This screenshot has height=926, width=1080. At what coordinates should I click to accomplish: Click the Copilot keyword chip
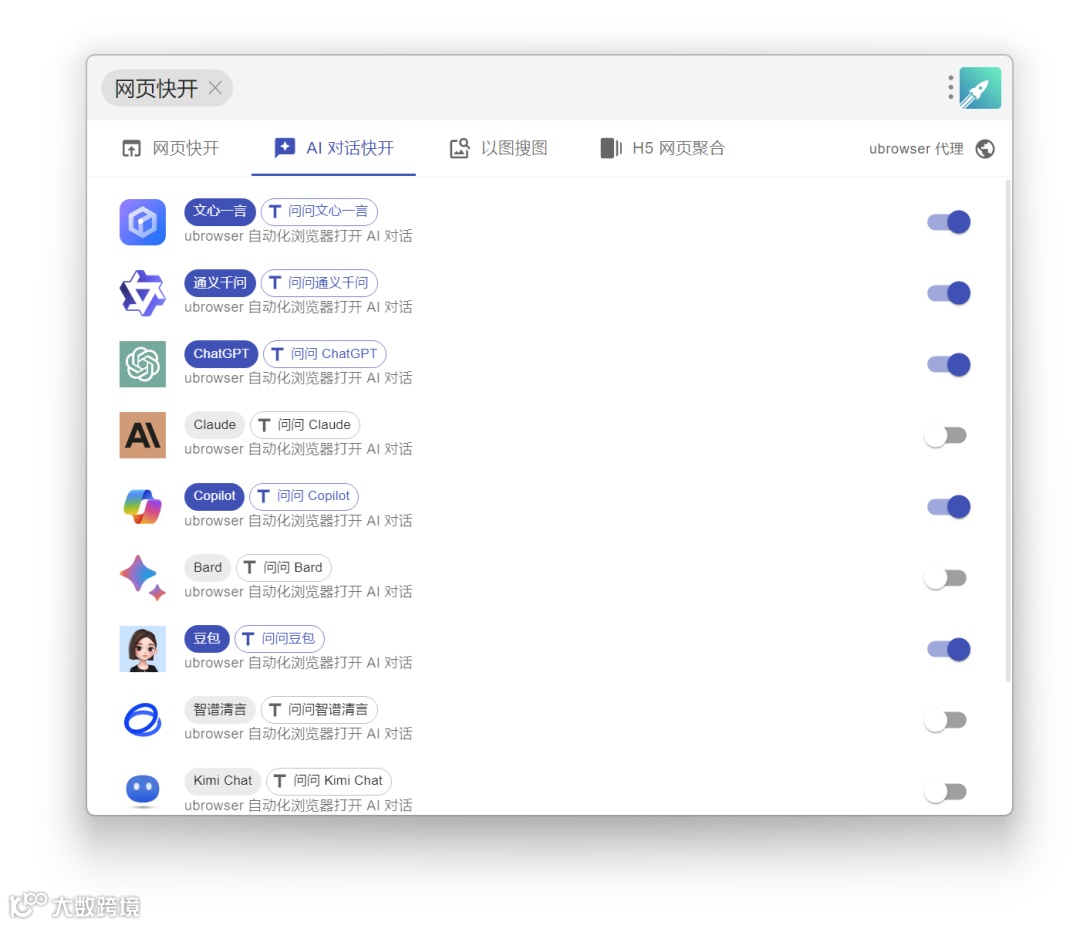[x=214, y=496]
